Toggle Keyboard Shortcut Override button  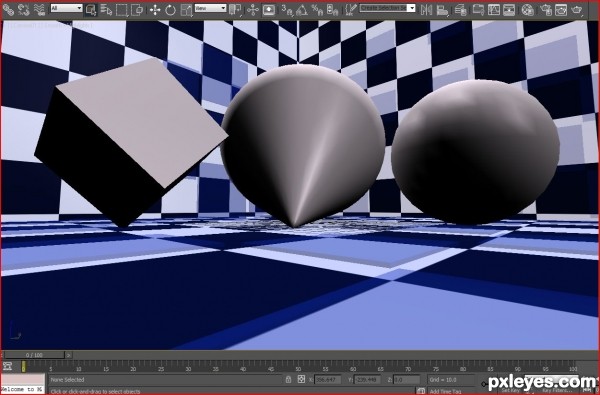point(269,10)
